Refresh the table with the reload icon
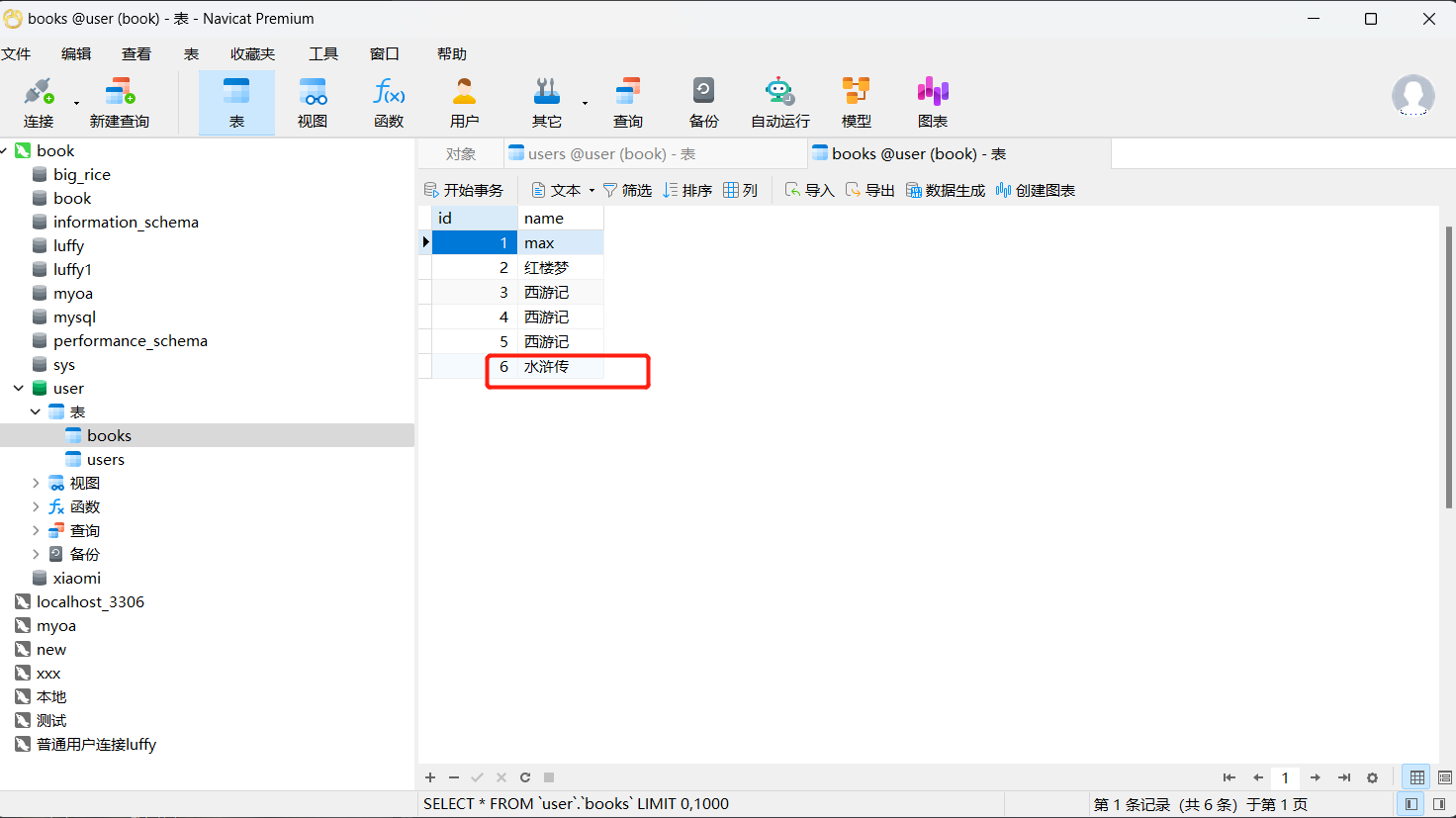This screenshot has width=1456, height=818. pyautogui.click(x=525, y=777)
